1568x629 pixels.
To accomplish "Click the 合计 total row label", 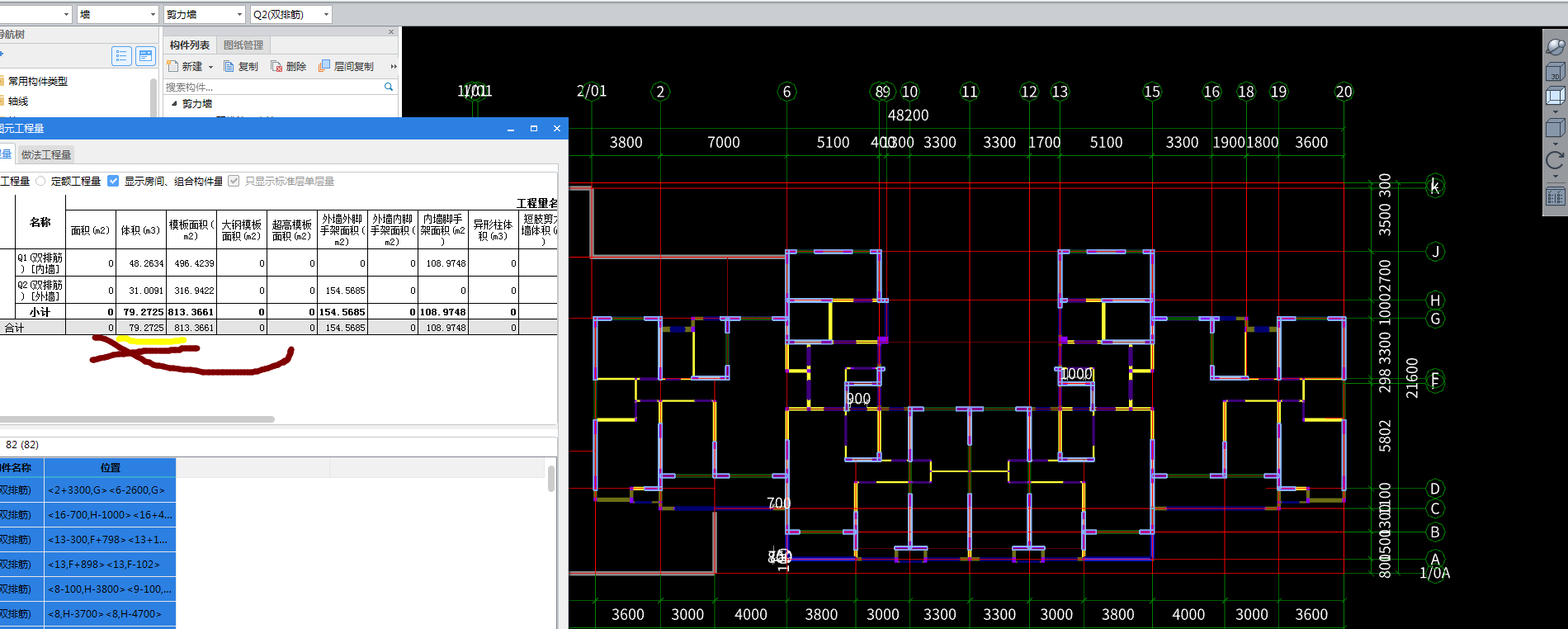I will [x=14, y=328].
